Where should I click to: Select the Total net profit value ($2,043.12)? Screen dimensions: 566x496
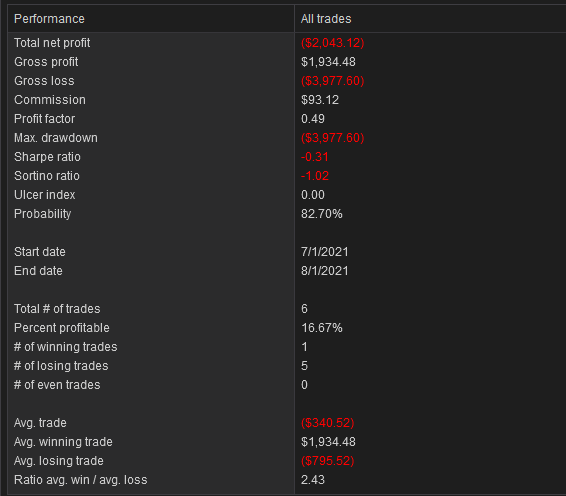click(x=332, y=43)
